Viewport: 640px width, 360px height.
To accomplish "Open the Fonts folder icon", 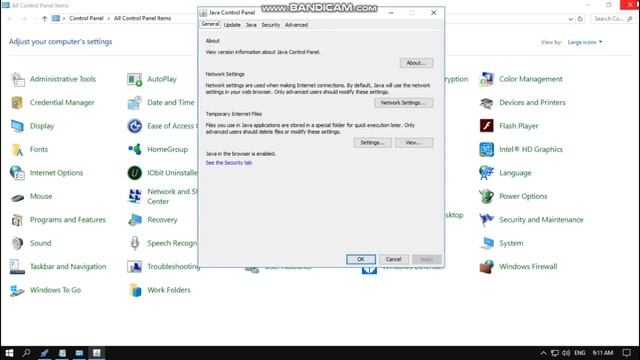I will click(x=18, y=149).
